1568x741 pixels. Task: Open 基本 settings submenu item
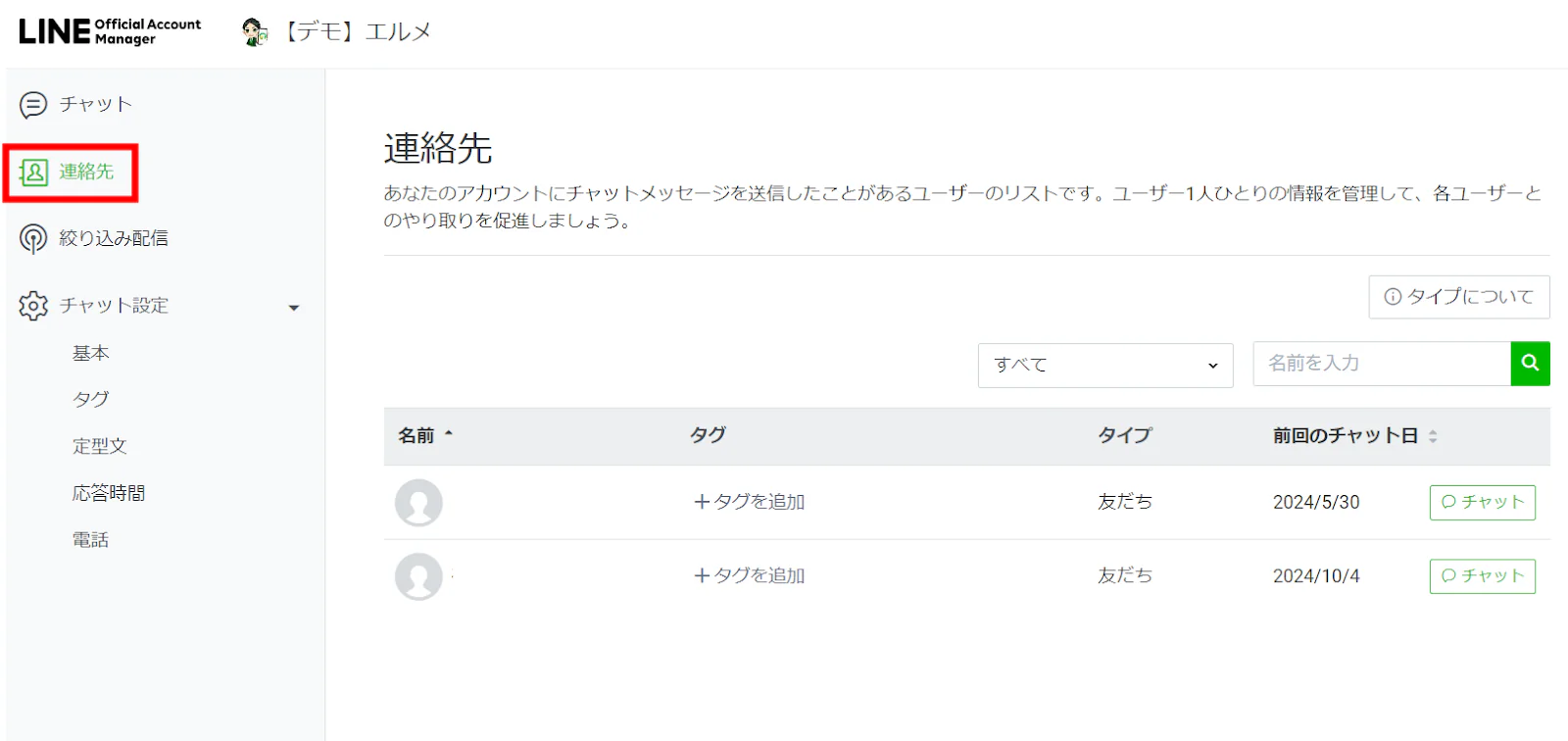[x=91, y=353]
